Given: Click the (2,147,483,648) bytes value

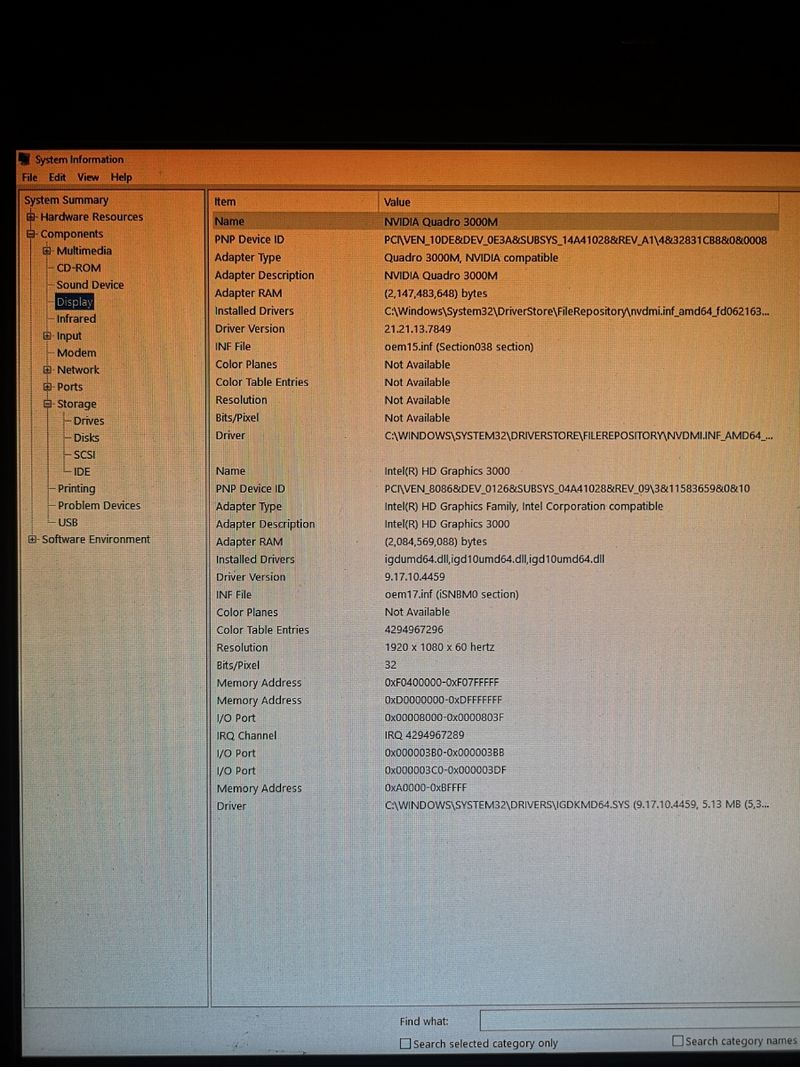Looking at the screenshot, I should coord(435,293).
